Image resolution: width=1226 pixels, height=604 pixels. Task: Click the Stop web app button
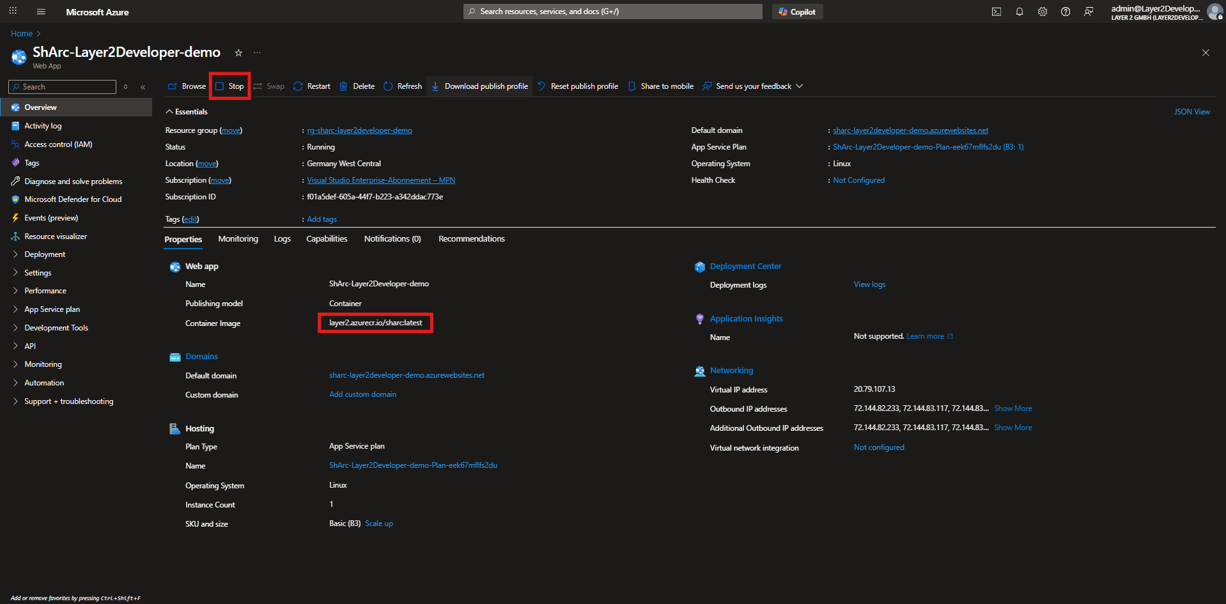pos(229,86)
